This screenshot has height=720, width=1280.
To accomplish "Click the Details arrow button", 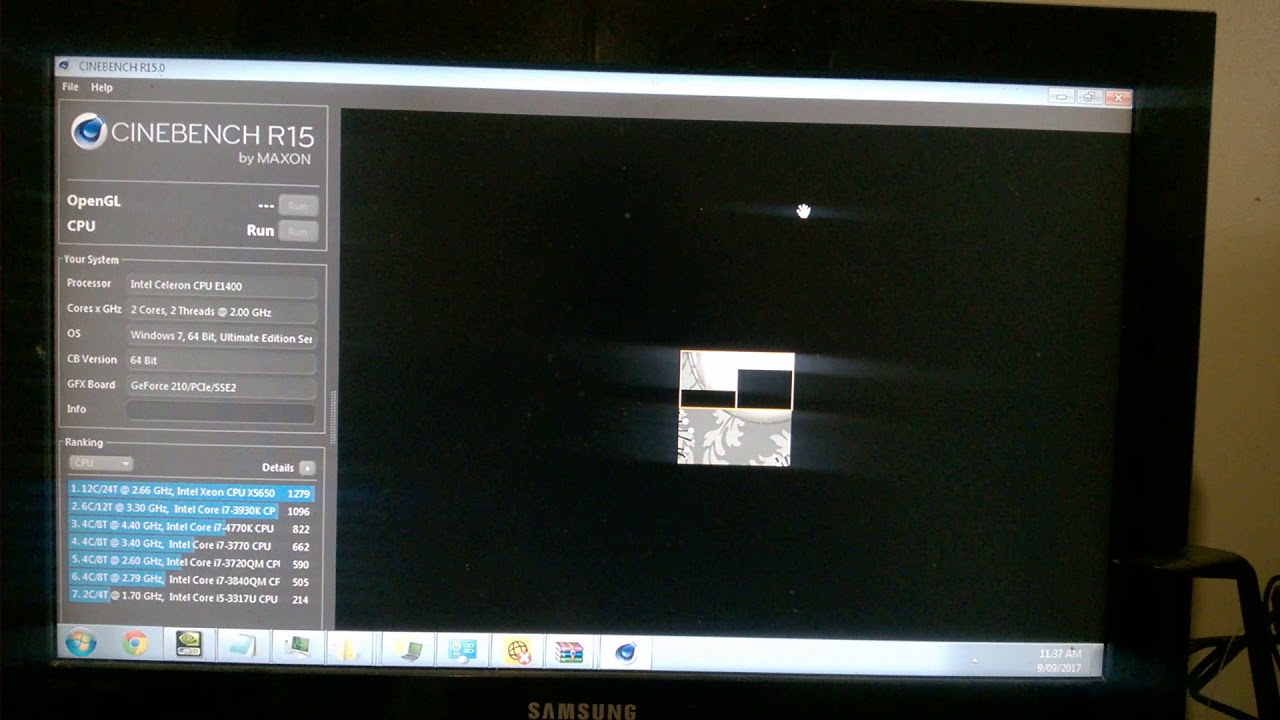I will 307,468.
